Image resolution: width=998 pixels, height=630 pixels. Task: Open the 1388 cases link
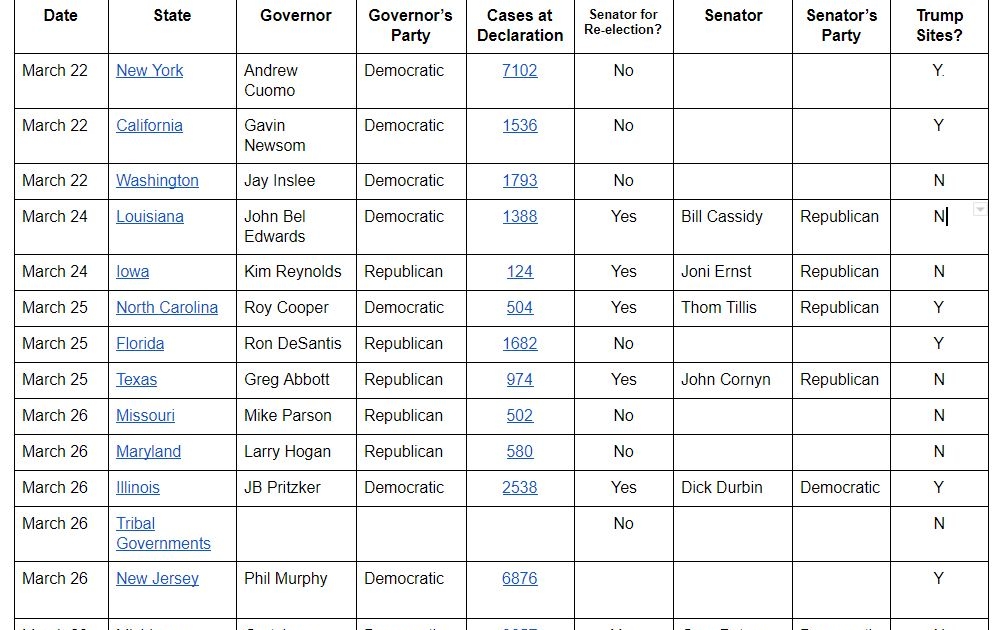pyautogui.click(x=519, y=217)
